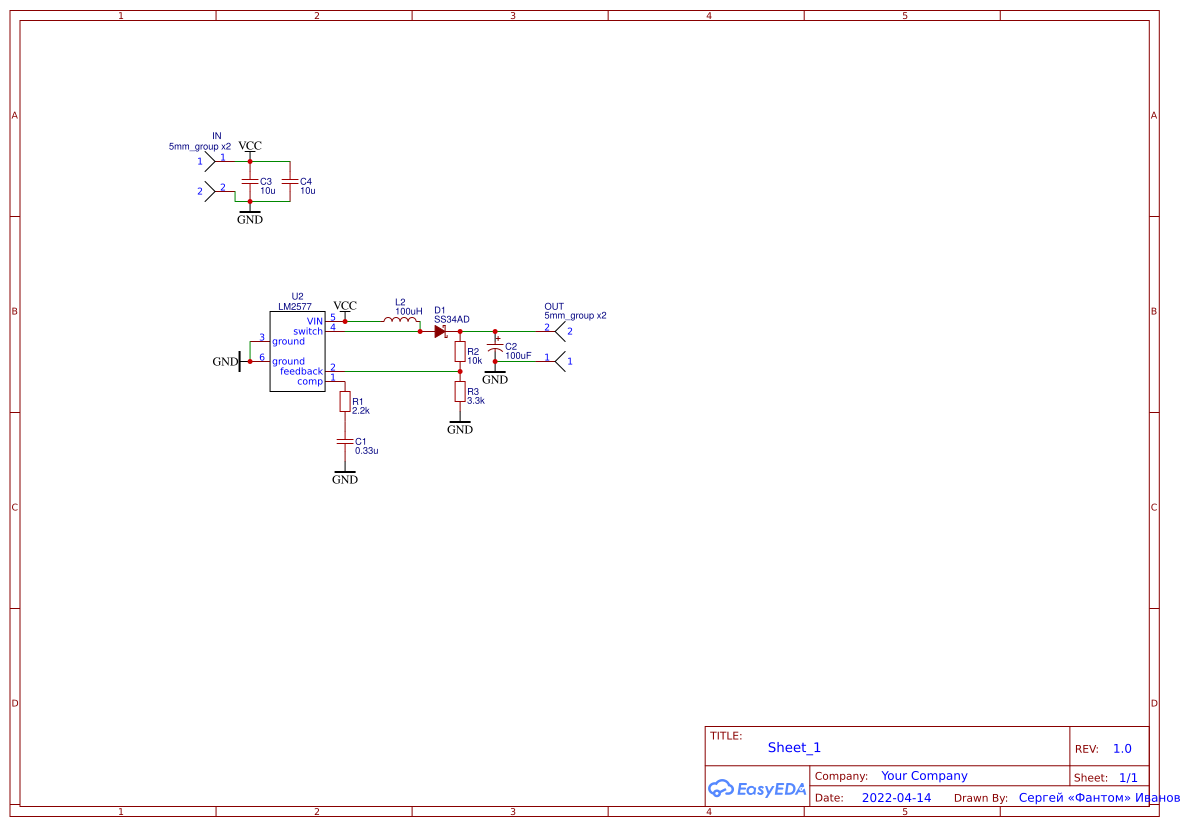Image resolution: width=1188 pixels, height=827 pixels.
Task: Select the REV 1.0 value
Action: (1121, 748)
